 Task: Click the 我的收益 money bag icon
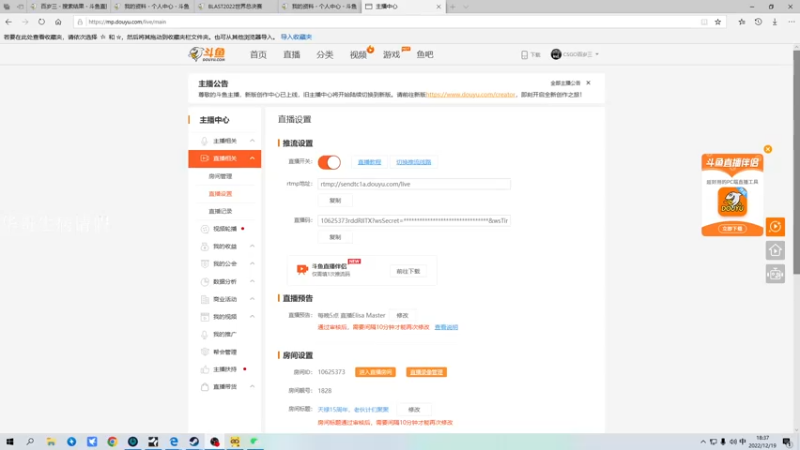[205, 246]
